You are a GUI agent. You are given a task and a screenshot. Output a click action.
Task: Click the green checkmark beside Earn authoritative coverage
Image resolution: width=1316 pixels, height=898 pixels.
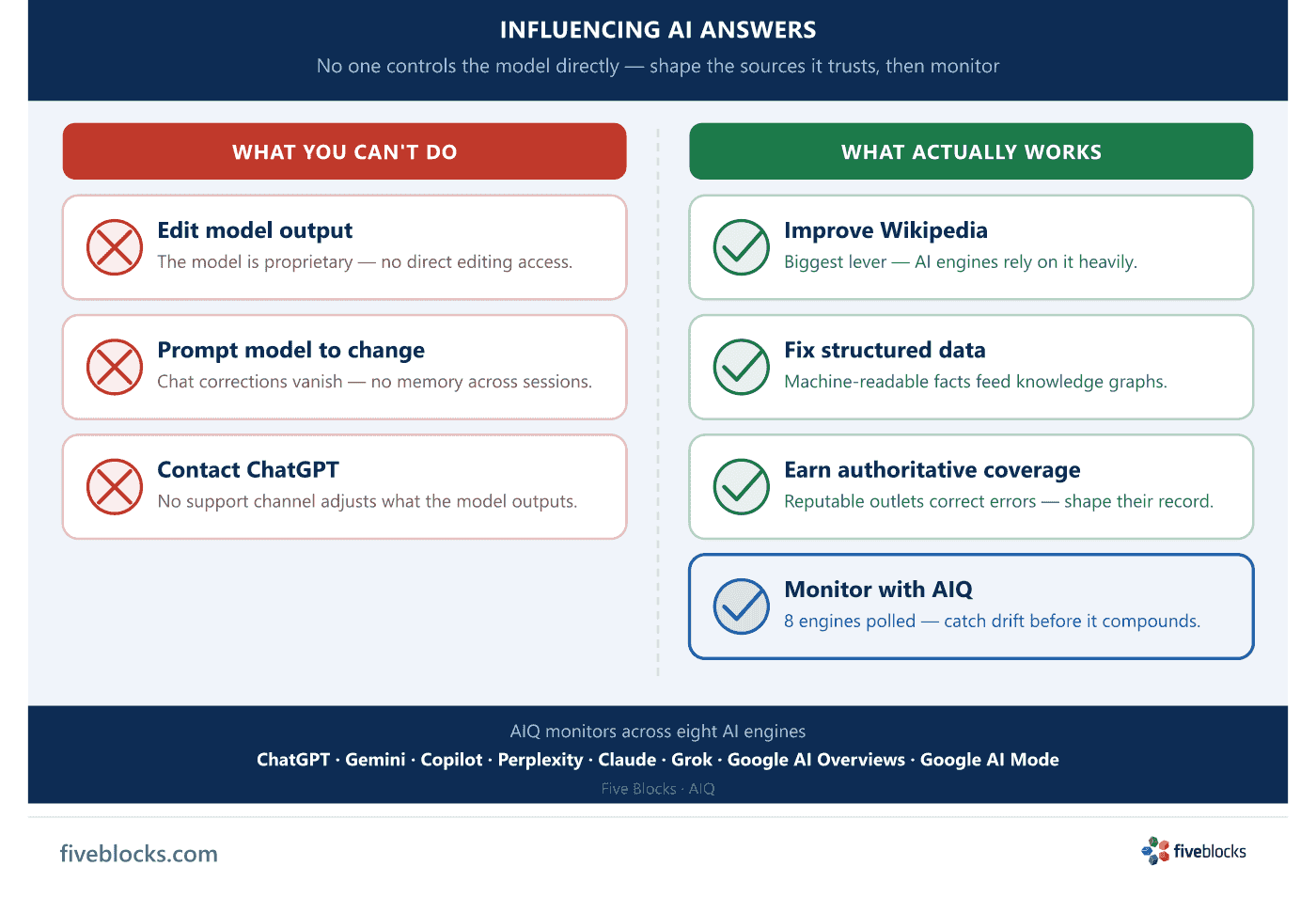pyautogui.click(x=742, y=486)
